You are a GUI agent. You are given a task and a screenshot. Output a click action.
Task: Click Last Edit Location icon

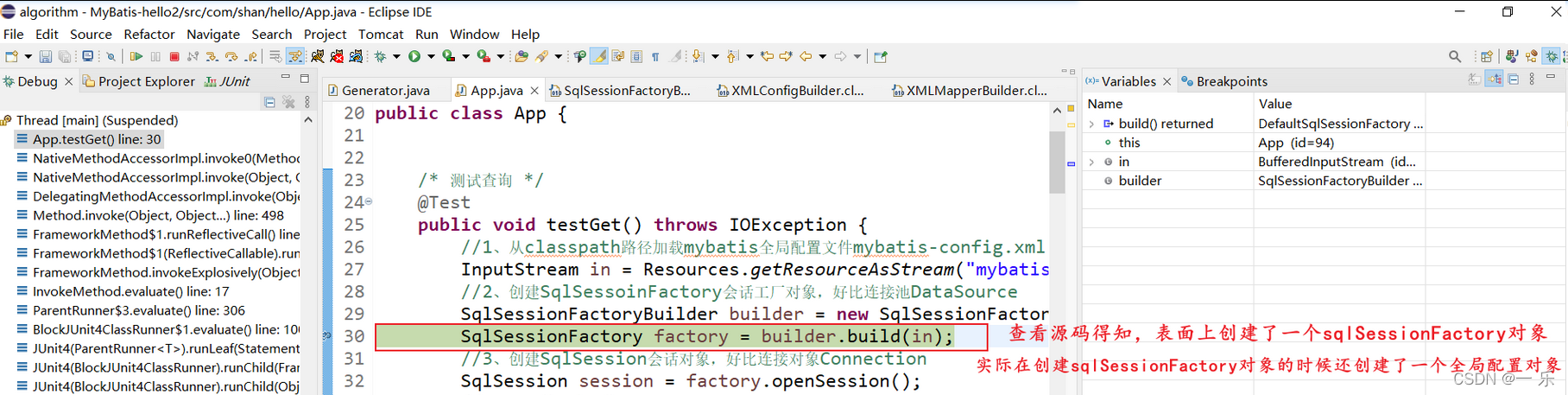pyautogui.click(x=768, y=56)
